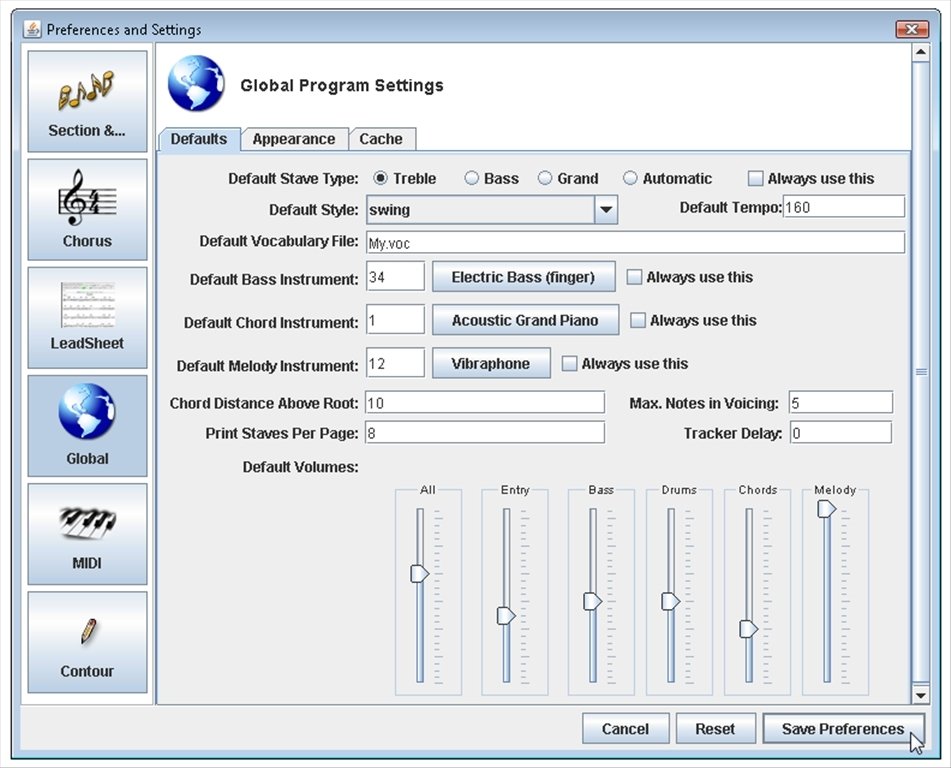The width and height of the screenshot is (951, 768).
Task: Click the Bass volume slider thumb
Action: tap(593, 601)
